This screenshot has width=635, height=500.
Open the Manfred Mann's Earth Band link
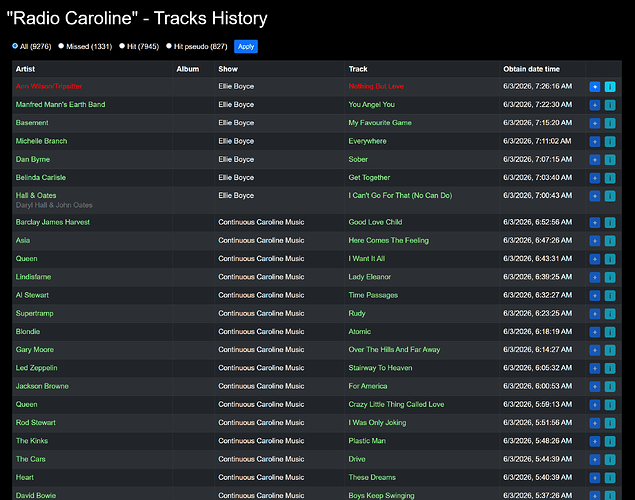coord(60,104)
